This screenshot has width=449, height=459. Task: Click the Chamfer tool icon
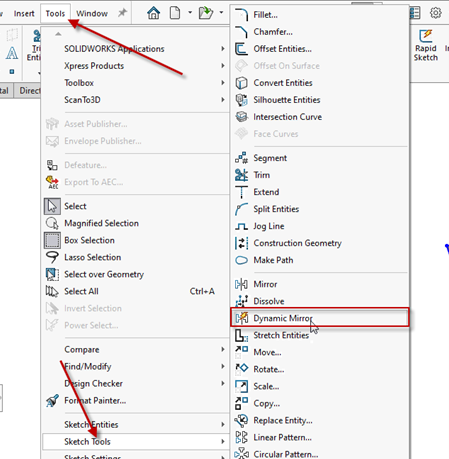tap(241, 32)
